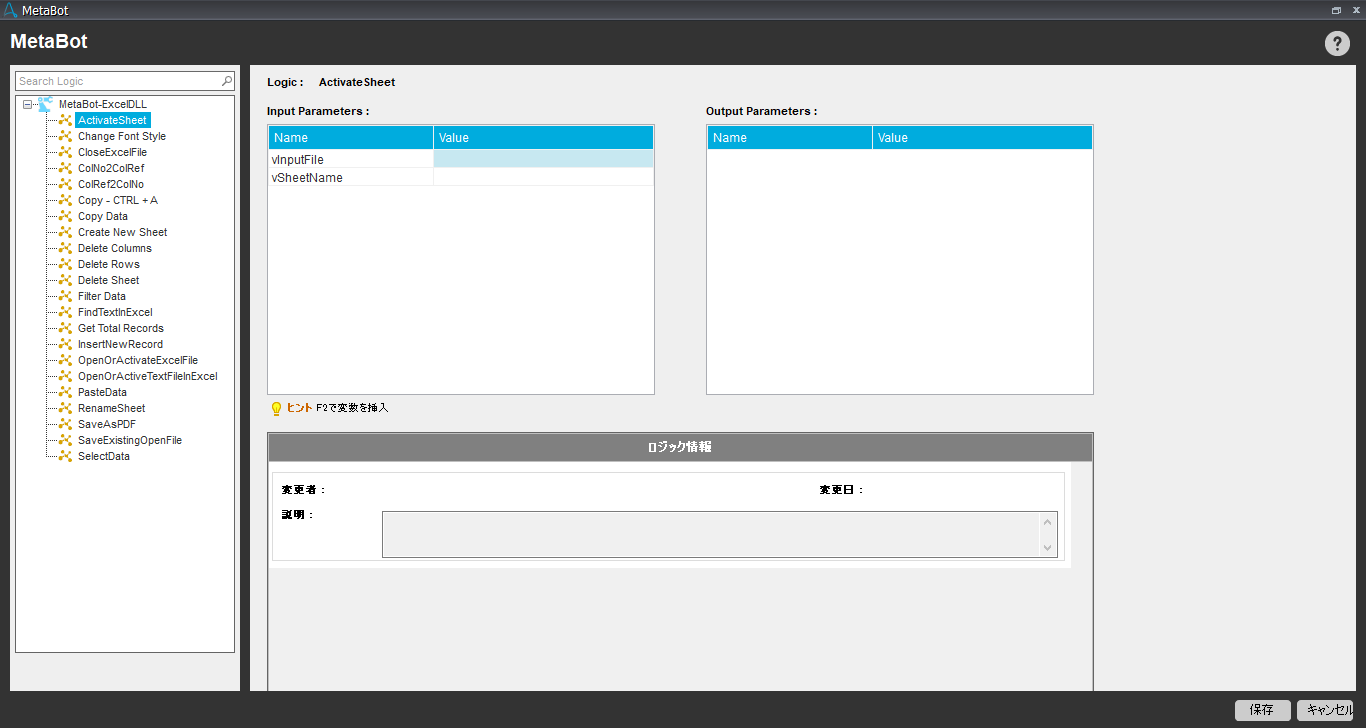Restore the MetaBot window size

pos(1336,10)
